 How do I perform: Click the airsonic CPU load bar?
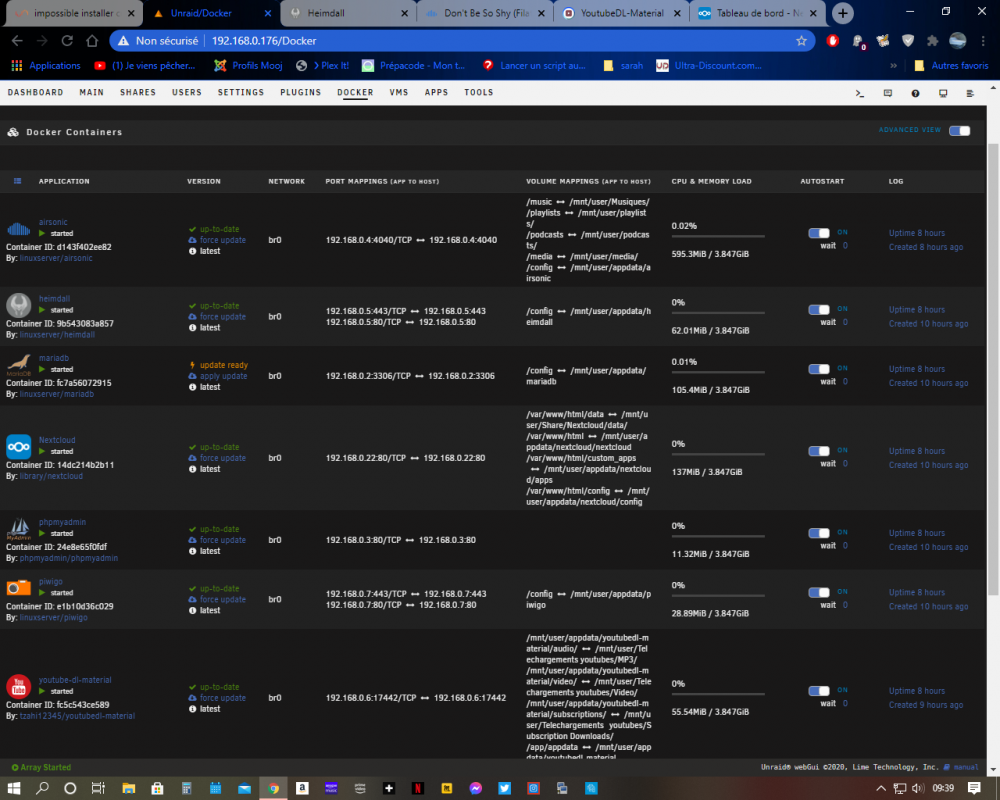point(717,237)
